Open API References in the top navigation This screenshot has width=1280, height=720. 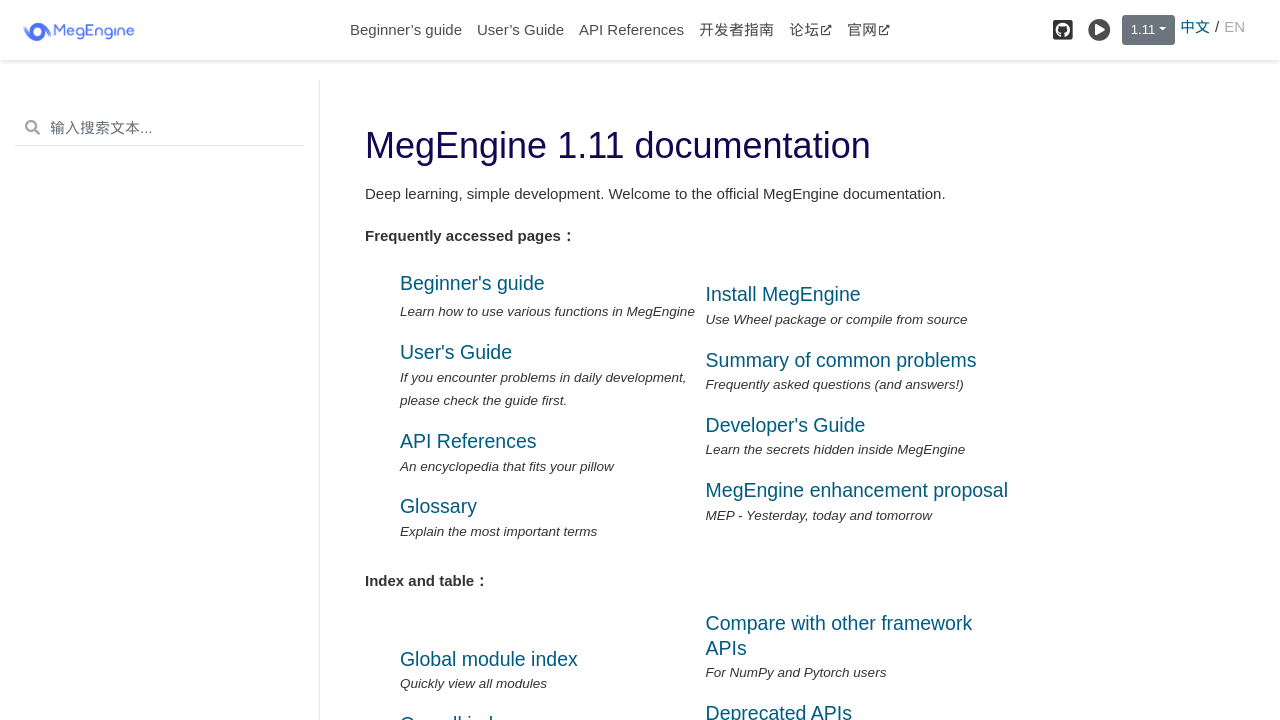click(x=631, y=30)
